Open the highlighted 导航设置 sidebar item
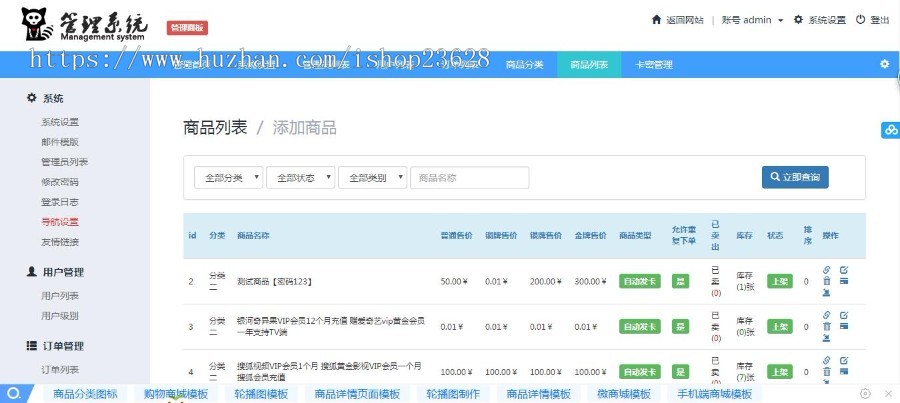This screenshot has width=900, height=403. coord(60,222)
